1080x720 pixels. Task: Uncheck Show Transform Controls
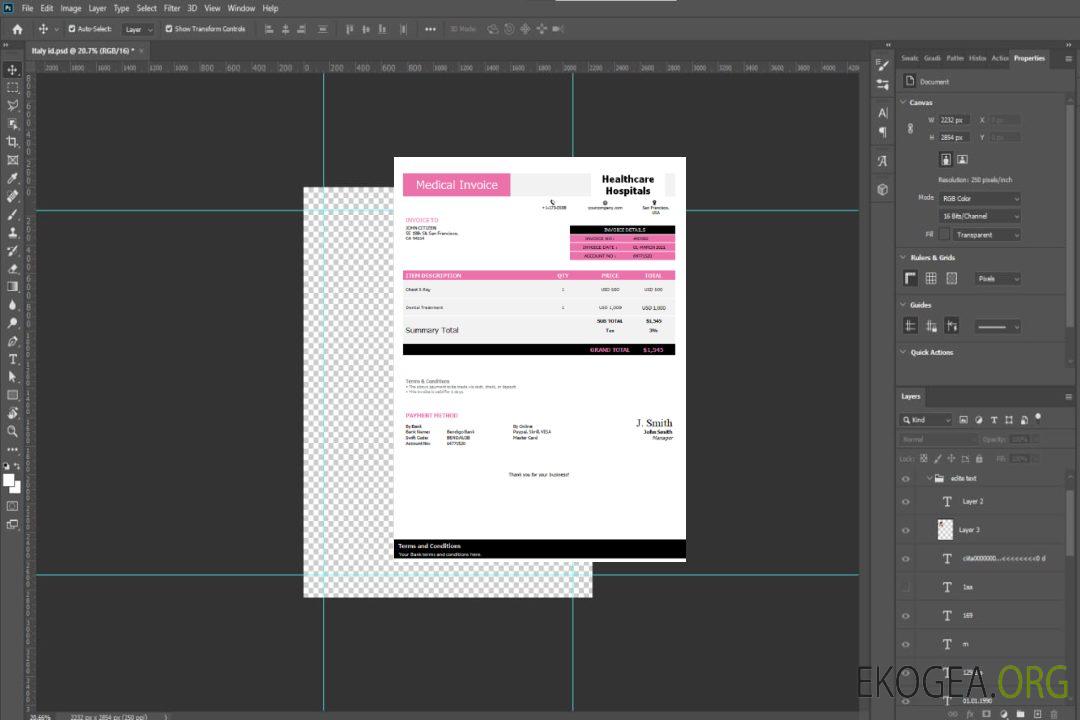(x=169, y=29)
